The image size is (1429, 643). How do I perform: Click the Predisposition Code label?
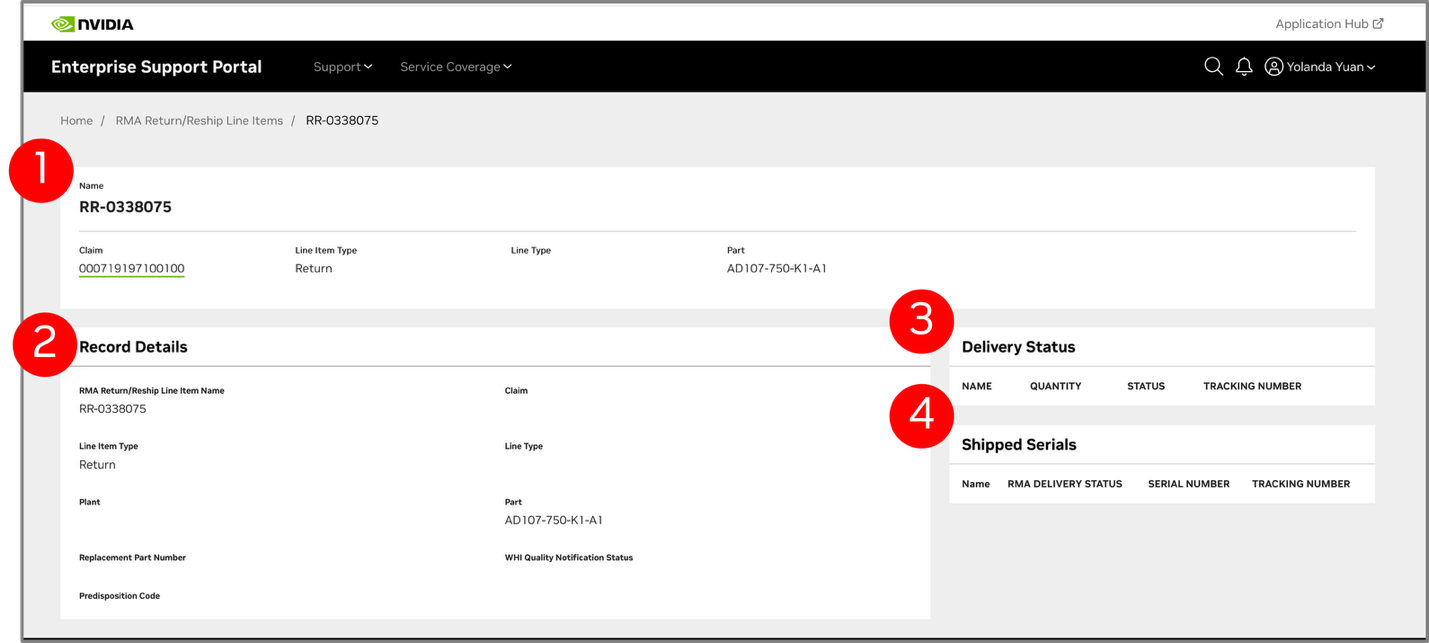[120, 595]
